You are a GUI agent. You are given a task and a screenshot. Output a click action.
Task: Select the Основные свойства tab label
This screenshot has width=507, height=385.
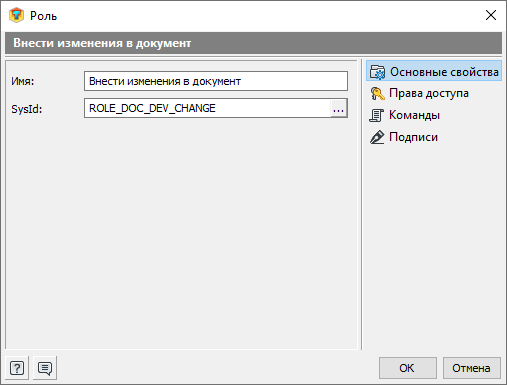click(444, 72)
